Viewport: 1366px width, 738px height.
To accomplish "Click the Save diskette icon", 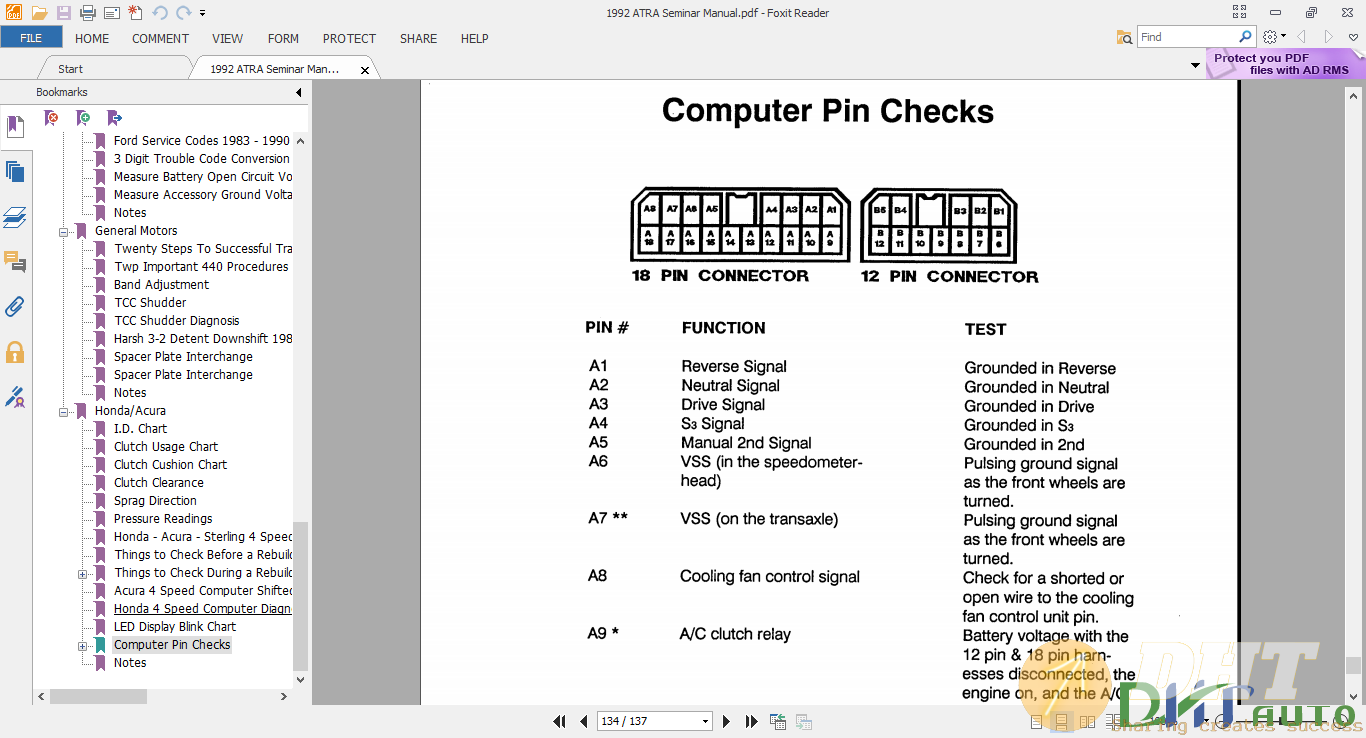I will coord(64,13).
